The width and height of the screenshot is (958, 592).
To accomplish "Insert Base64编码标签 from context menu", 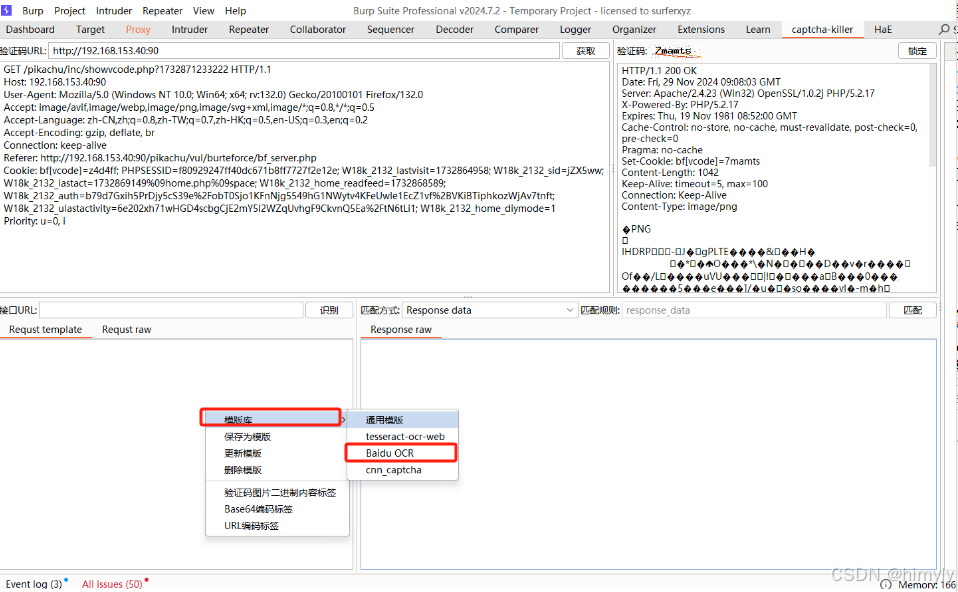I will coord(258,509).
